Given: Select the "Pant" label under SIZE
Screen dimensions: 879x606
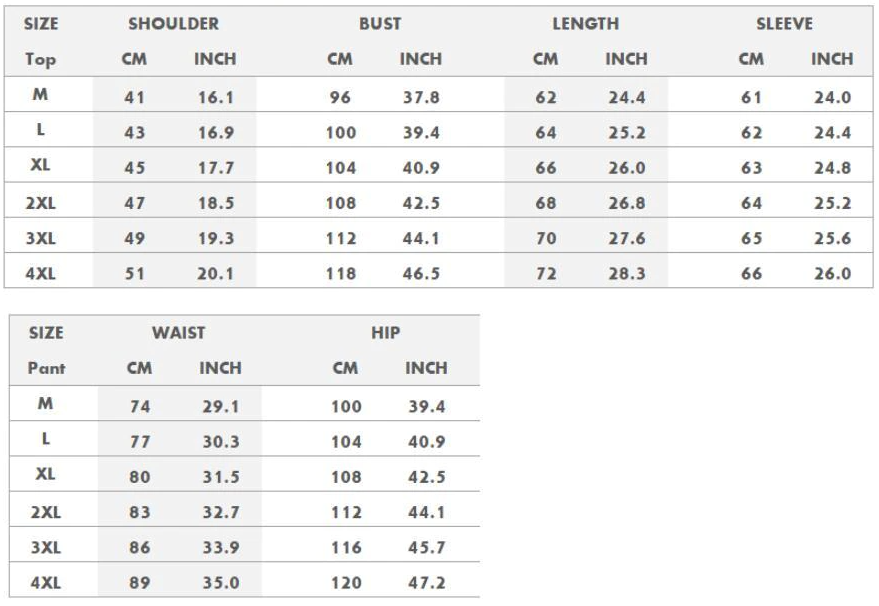Looking at the screenshot, I should (x=46, y=368).
